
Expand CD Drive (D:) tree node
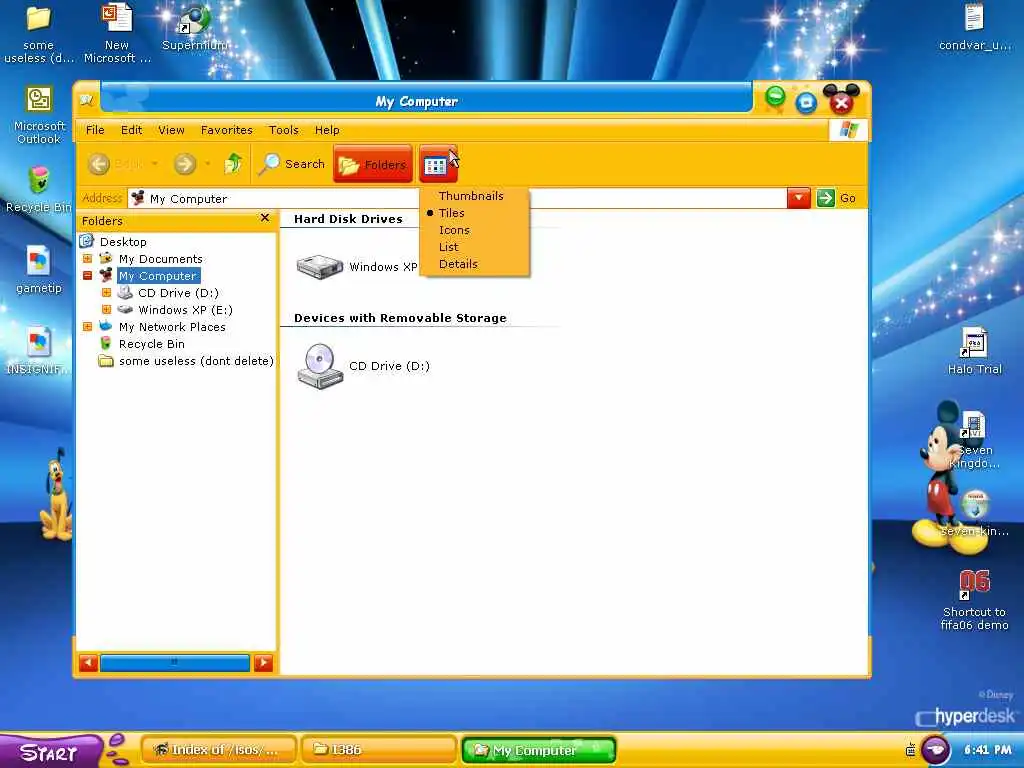pos(106,293)
